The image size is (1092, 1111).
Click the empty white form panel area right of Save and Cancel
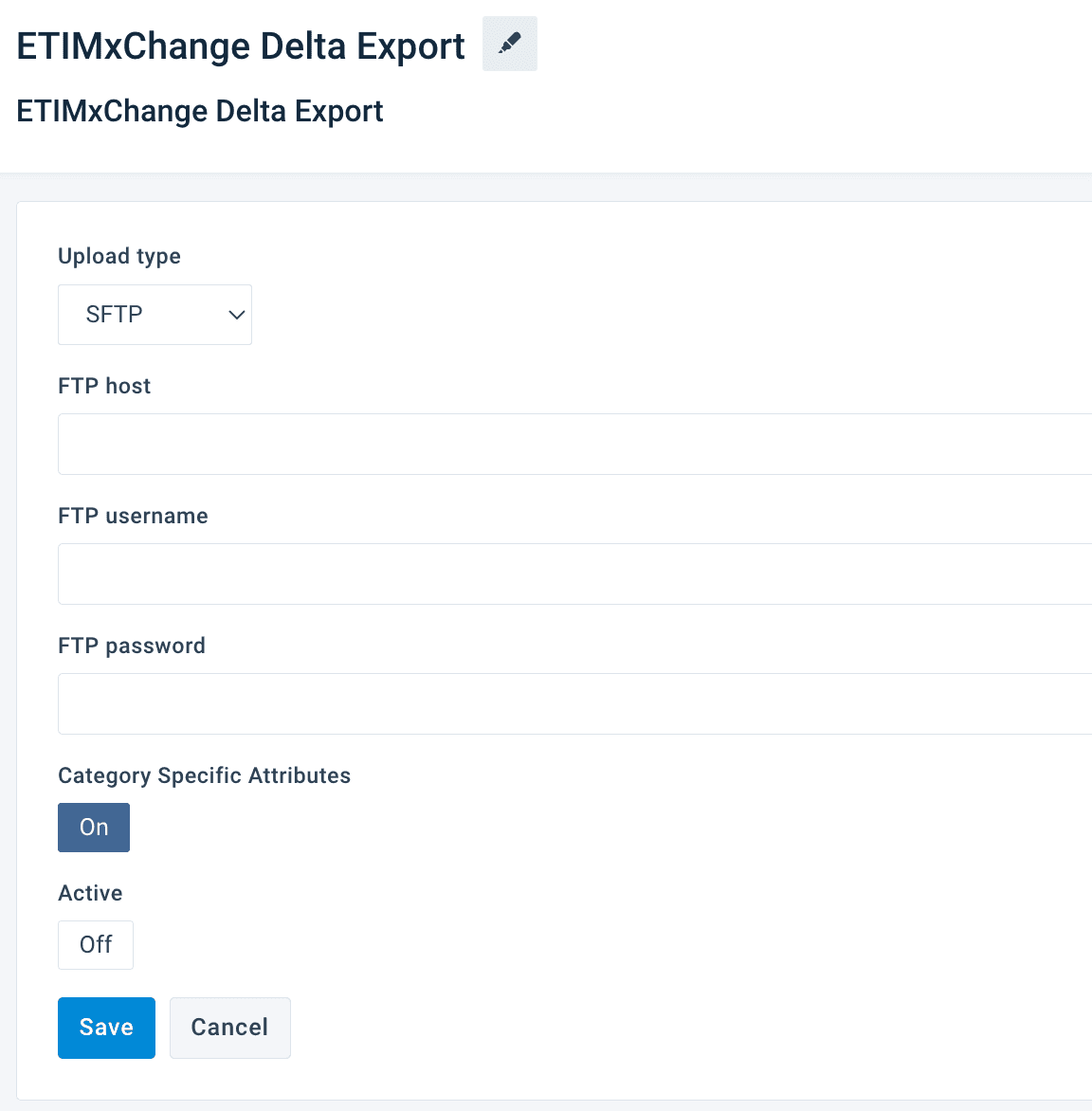point(664,1028)
